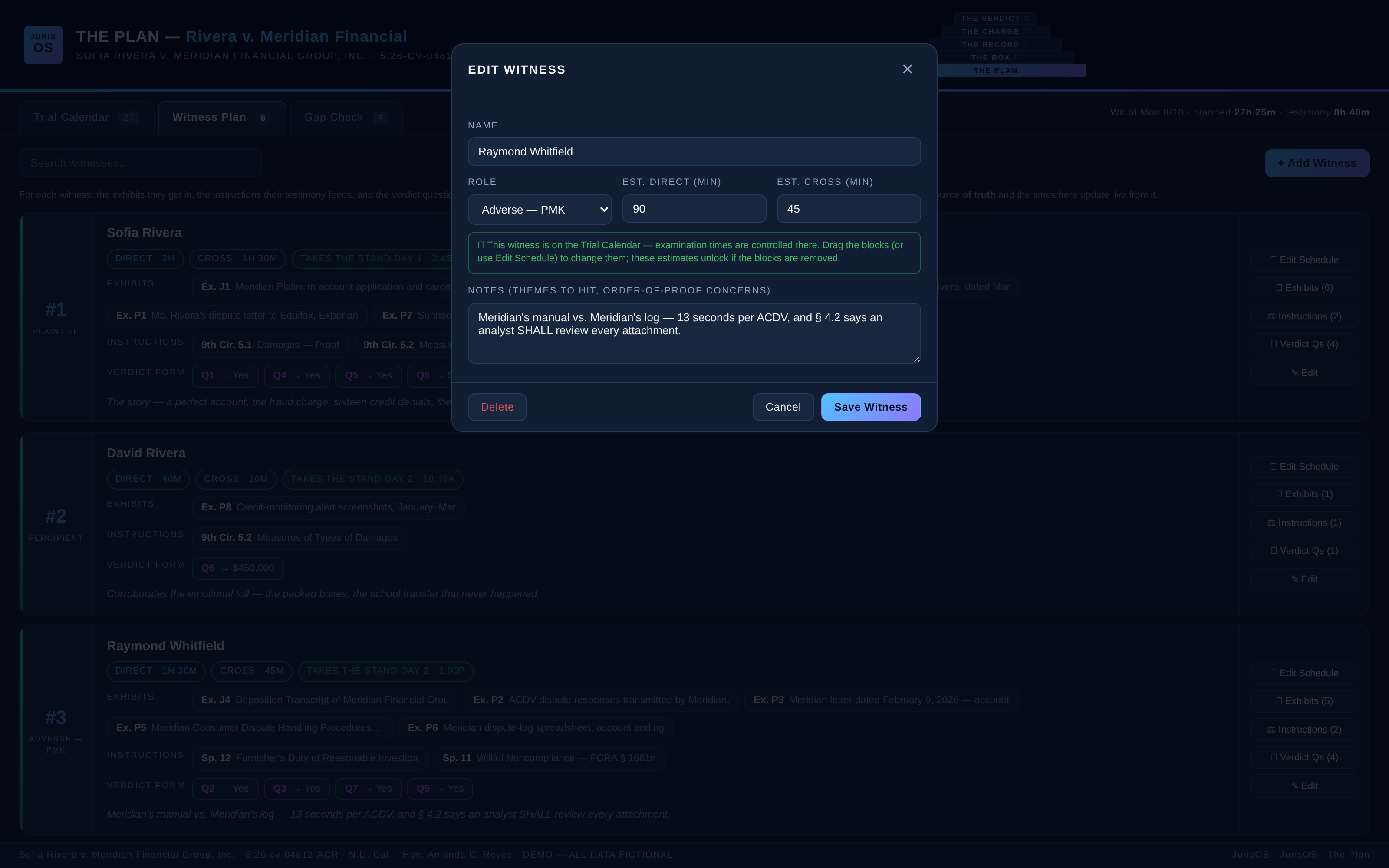Click the JurisOS logo badge
The height and width of the screenshot is (868, 1389).
click(43, 45)
